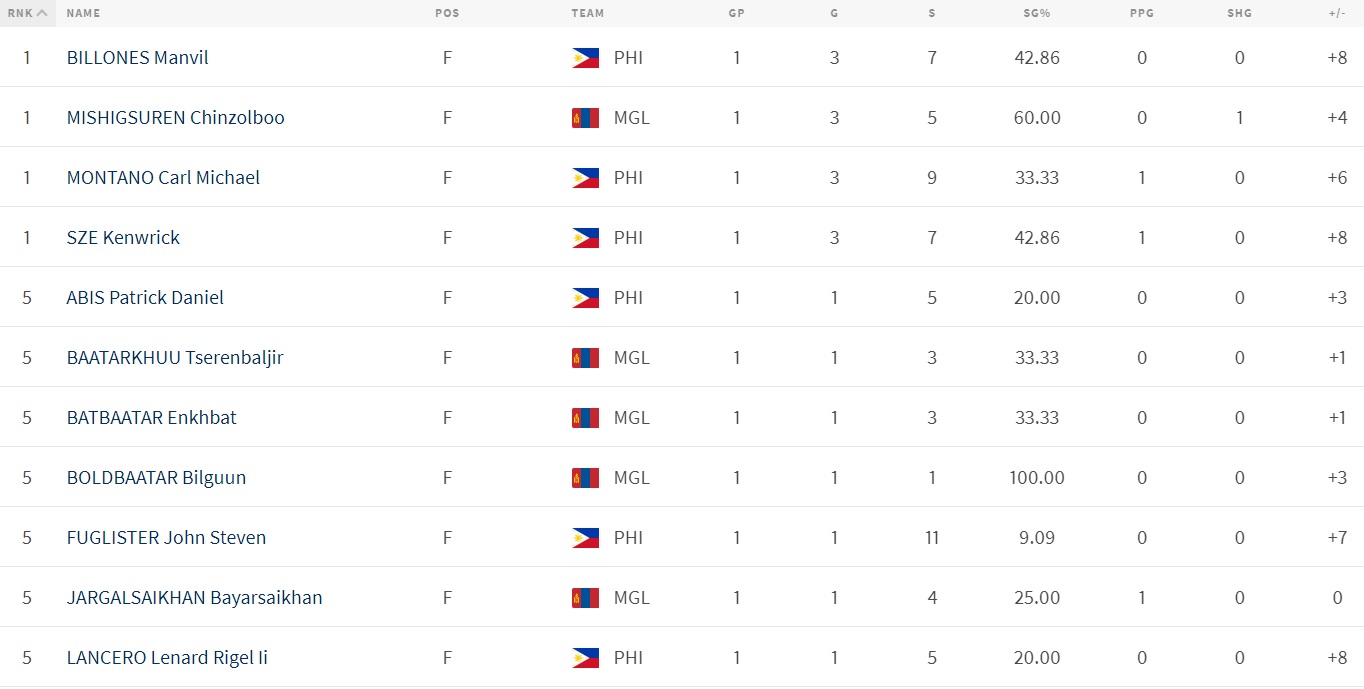This screenshot has width=1364, height=689.
Task: Click Mongolia flag in MISHIGSUREN Chinzolboo row
Action: tap(585, 118)
